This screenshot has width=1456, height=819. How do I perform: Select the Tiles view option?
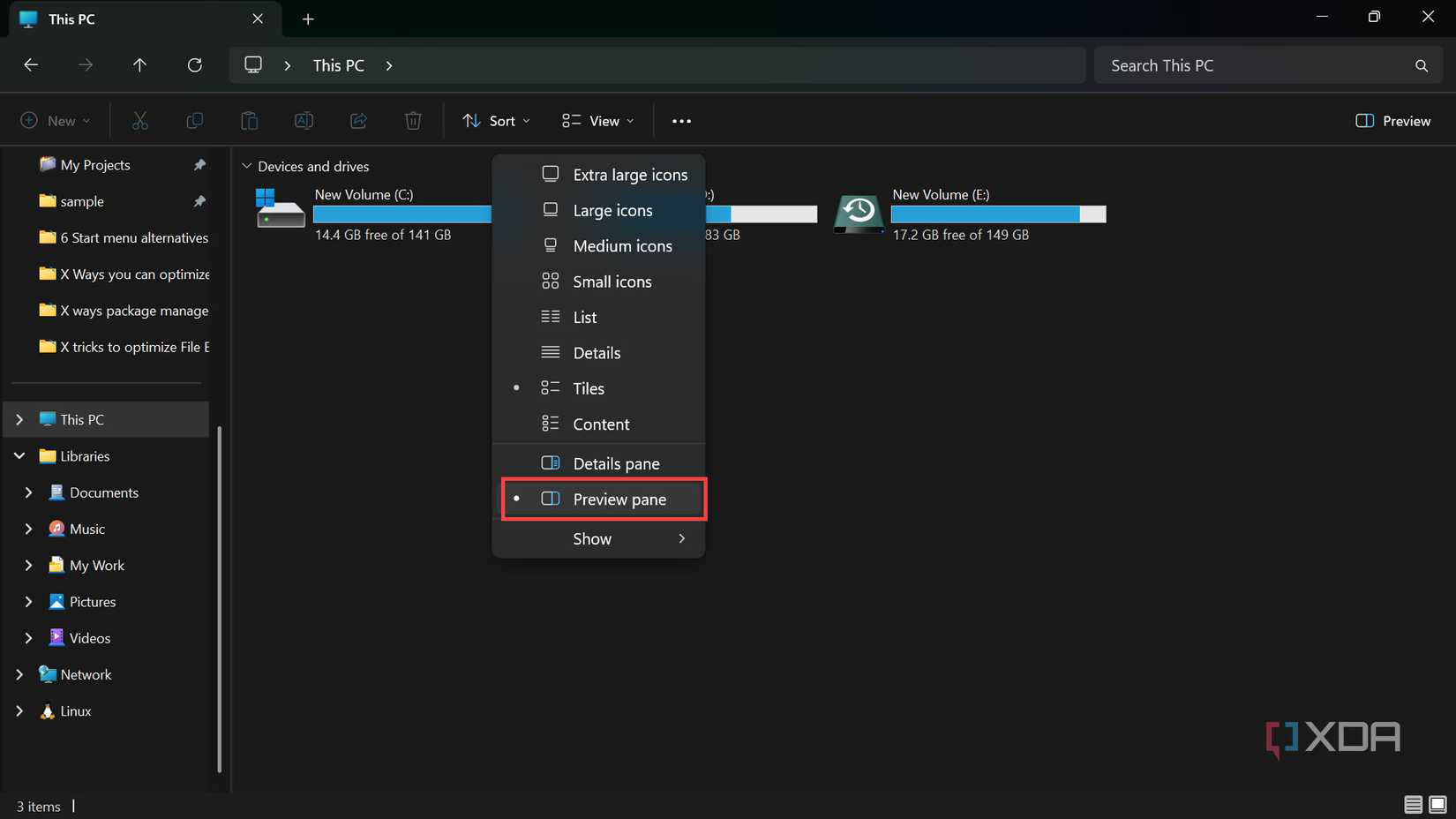pos(588,388)
